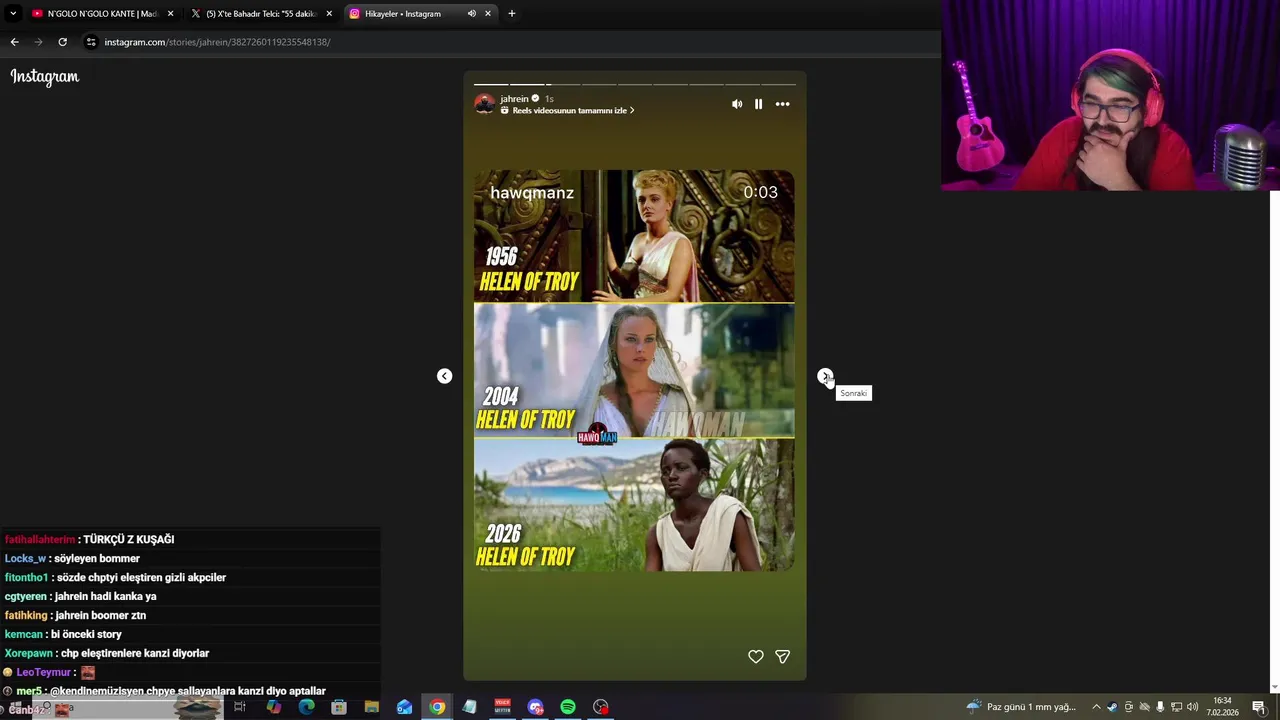Viewport: 1280px width, 720px height.
Task: Open Chrome from the taskbar
Action: [x=437, y=707]
